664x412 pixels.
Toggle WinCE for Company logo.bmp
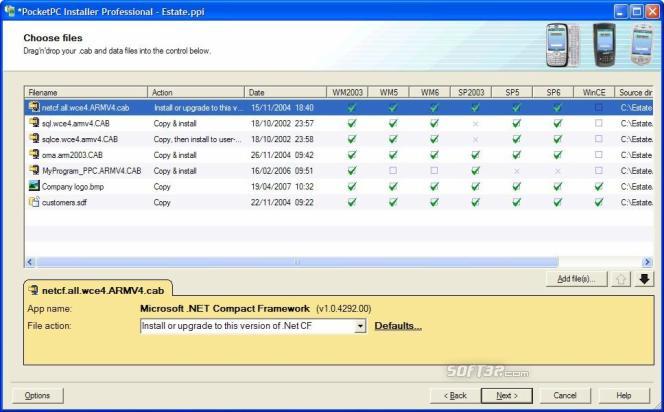[x=598, y=186]
